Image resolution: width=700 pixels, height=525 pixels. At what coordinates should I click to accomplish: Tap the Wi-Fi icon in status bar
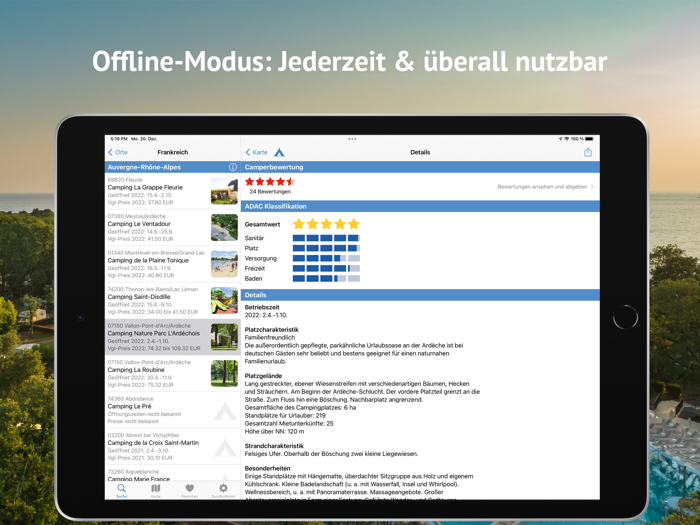[567, 139]
